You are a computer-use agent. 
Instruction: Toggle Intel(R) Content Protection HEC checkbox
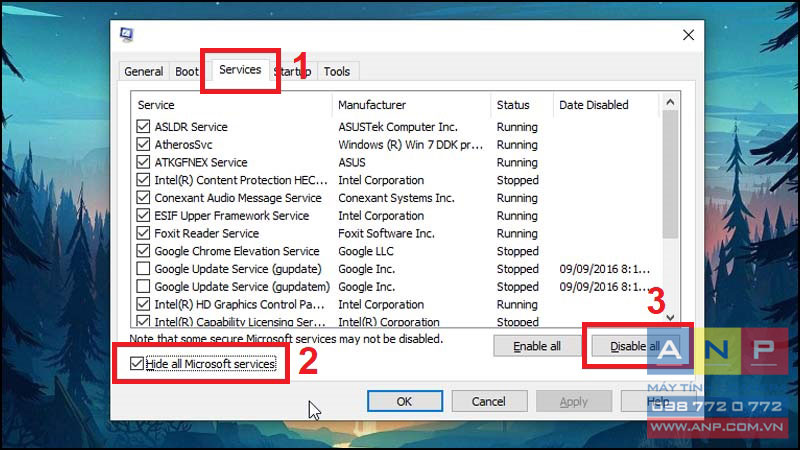point(143,180)
